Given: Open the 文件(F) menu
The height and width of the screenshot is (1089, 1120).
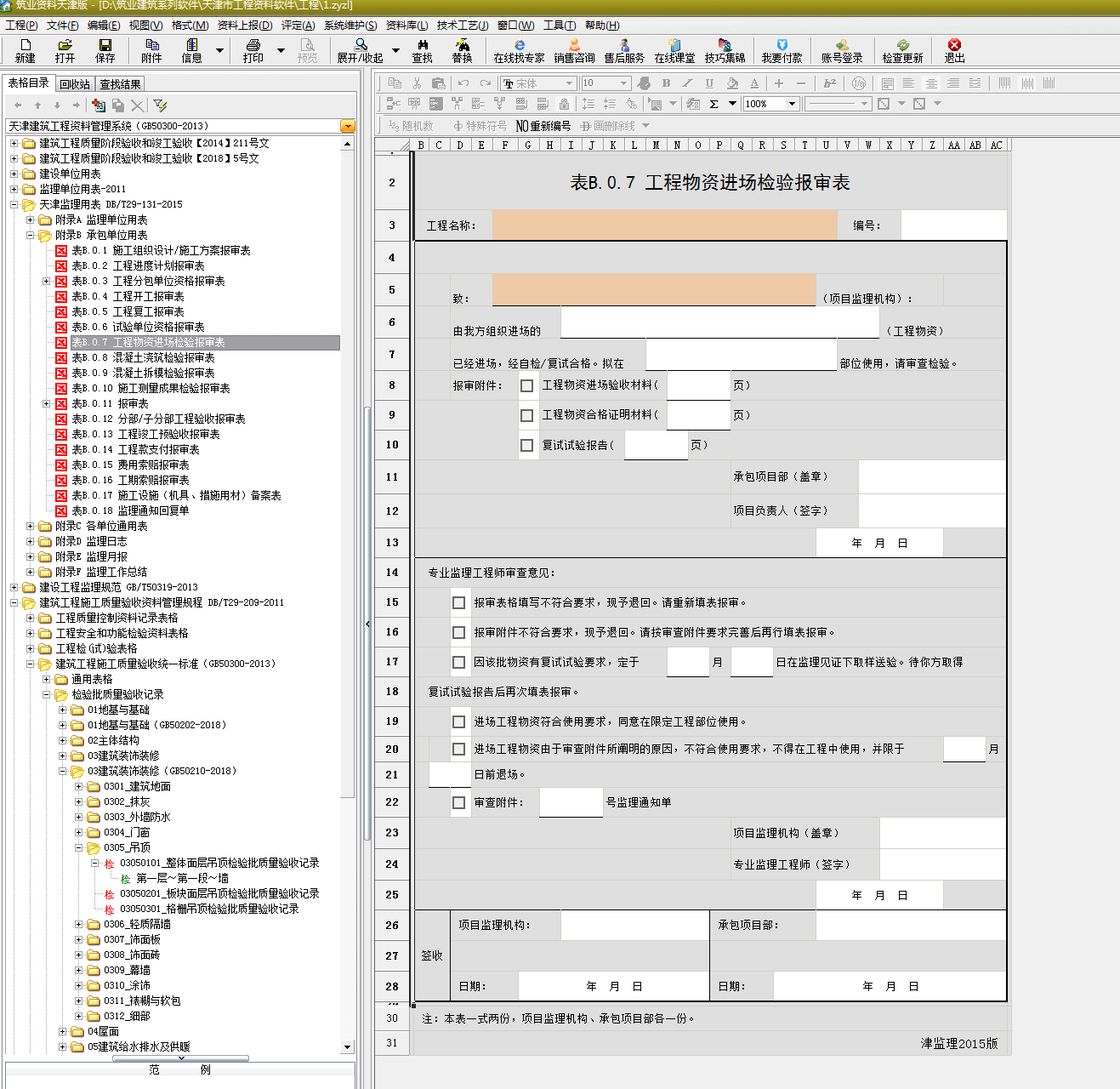Looking at the screenshot, I should pos(62,26).
